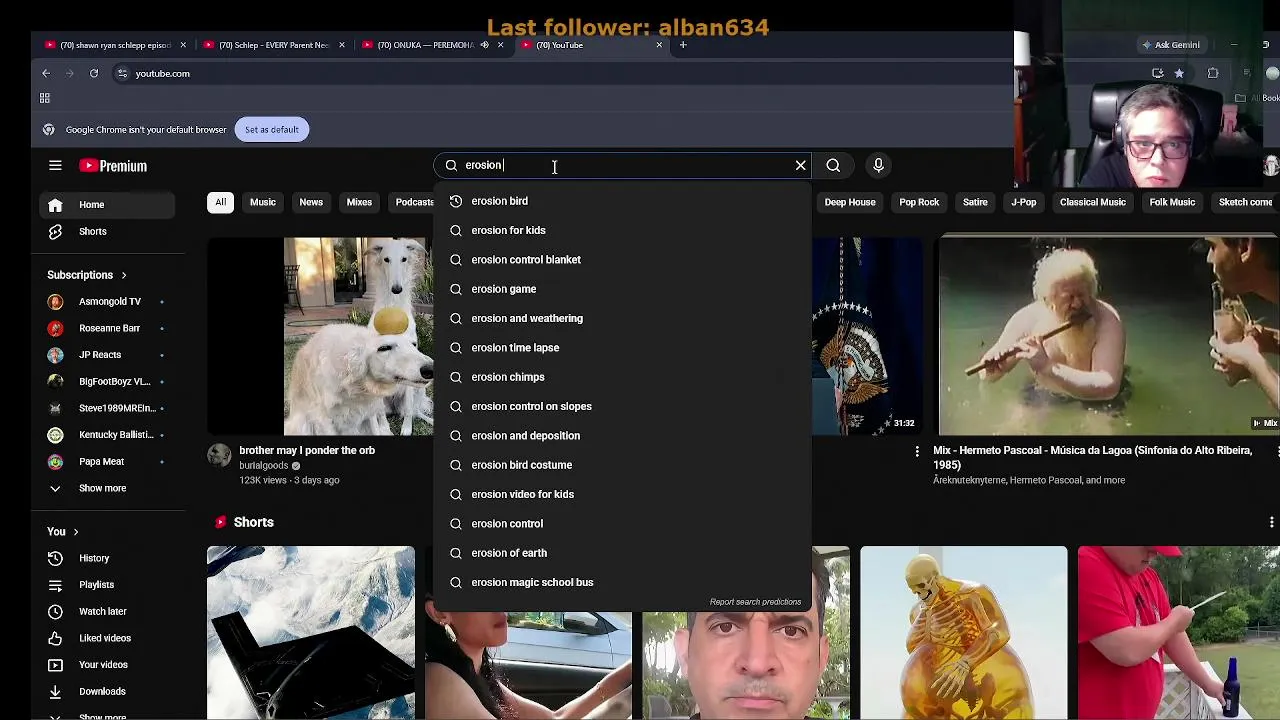Click the YouTube Premium logo

113,166
